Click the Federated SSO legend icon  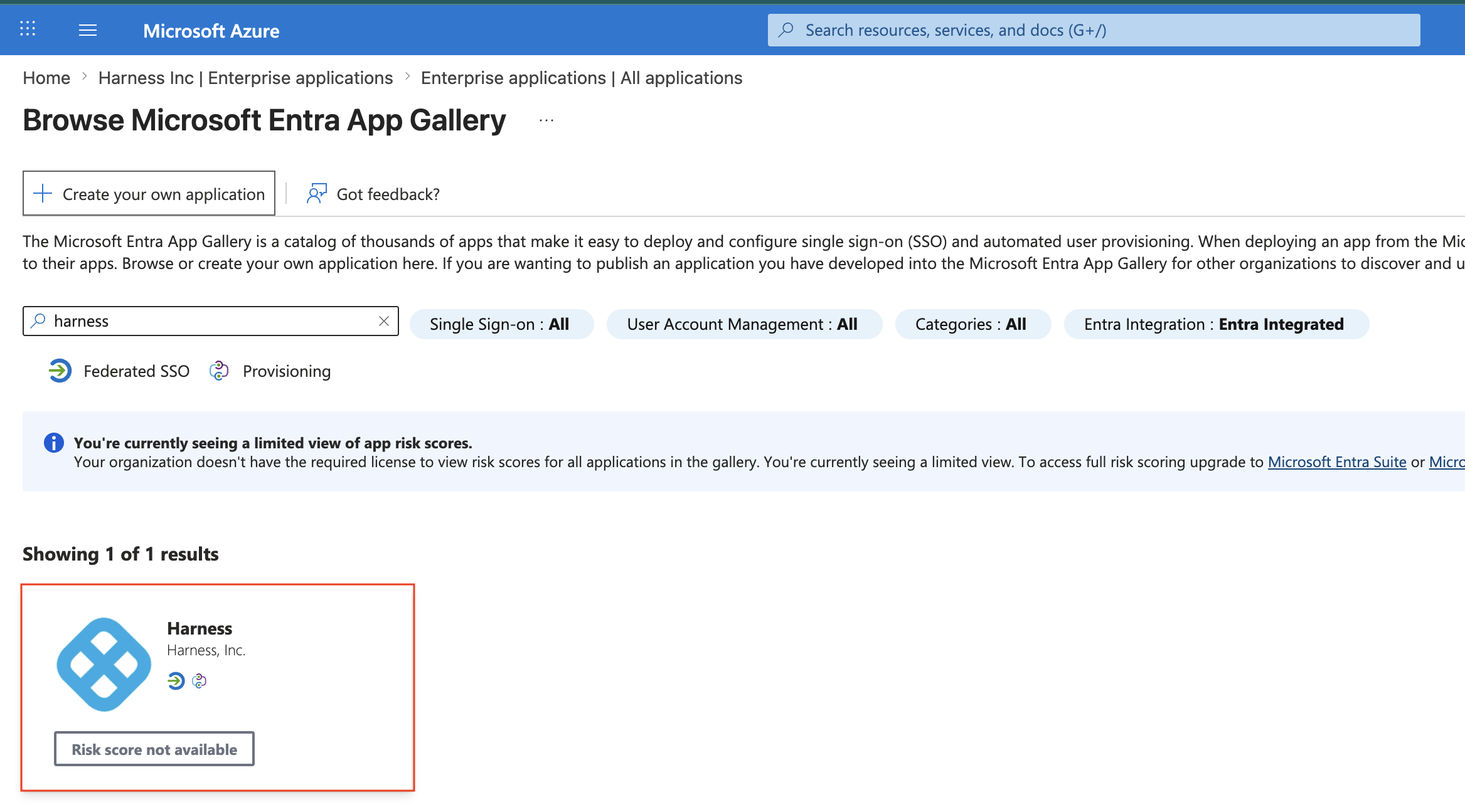point(60,371)
